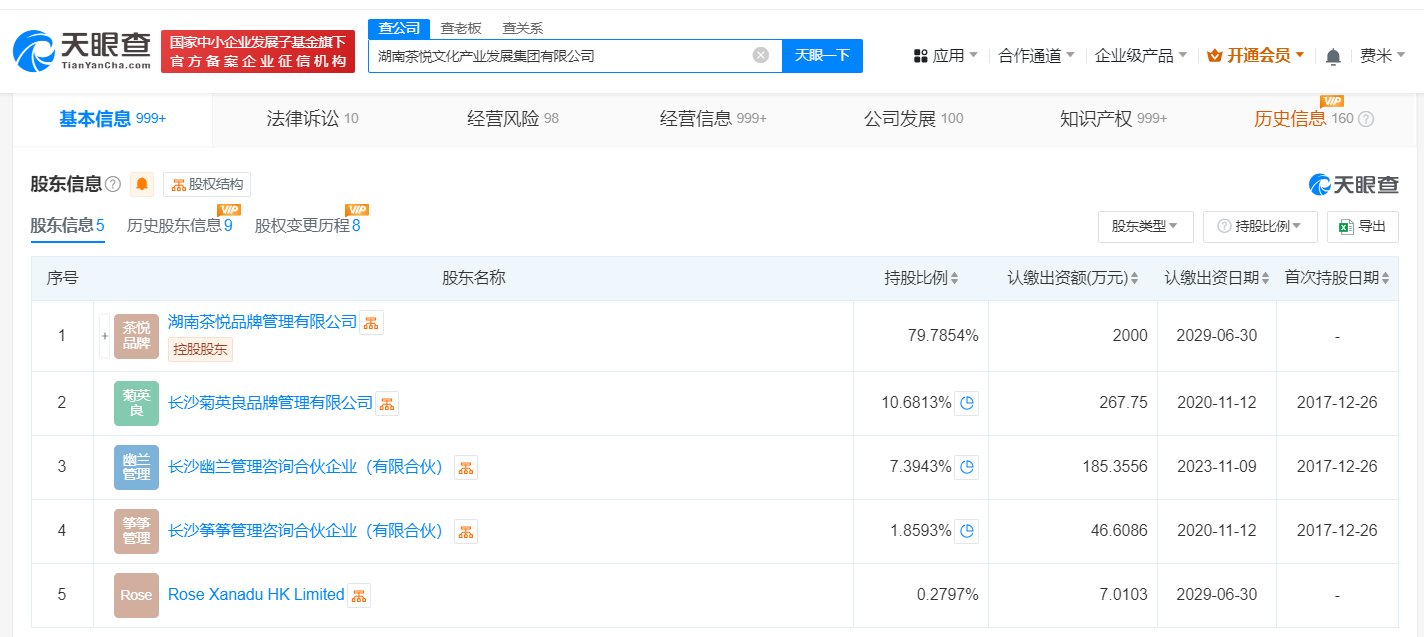Open pie chart icon next to 10.6813% shareholding
The image size is (1424, 637).
click(966, 403)
